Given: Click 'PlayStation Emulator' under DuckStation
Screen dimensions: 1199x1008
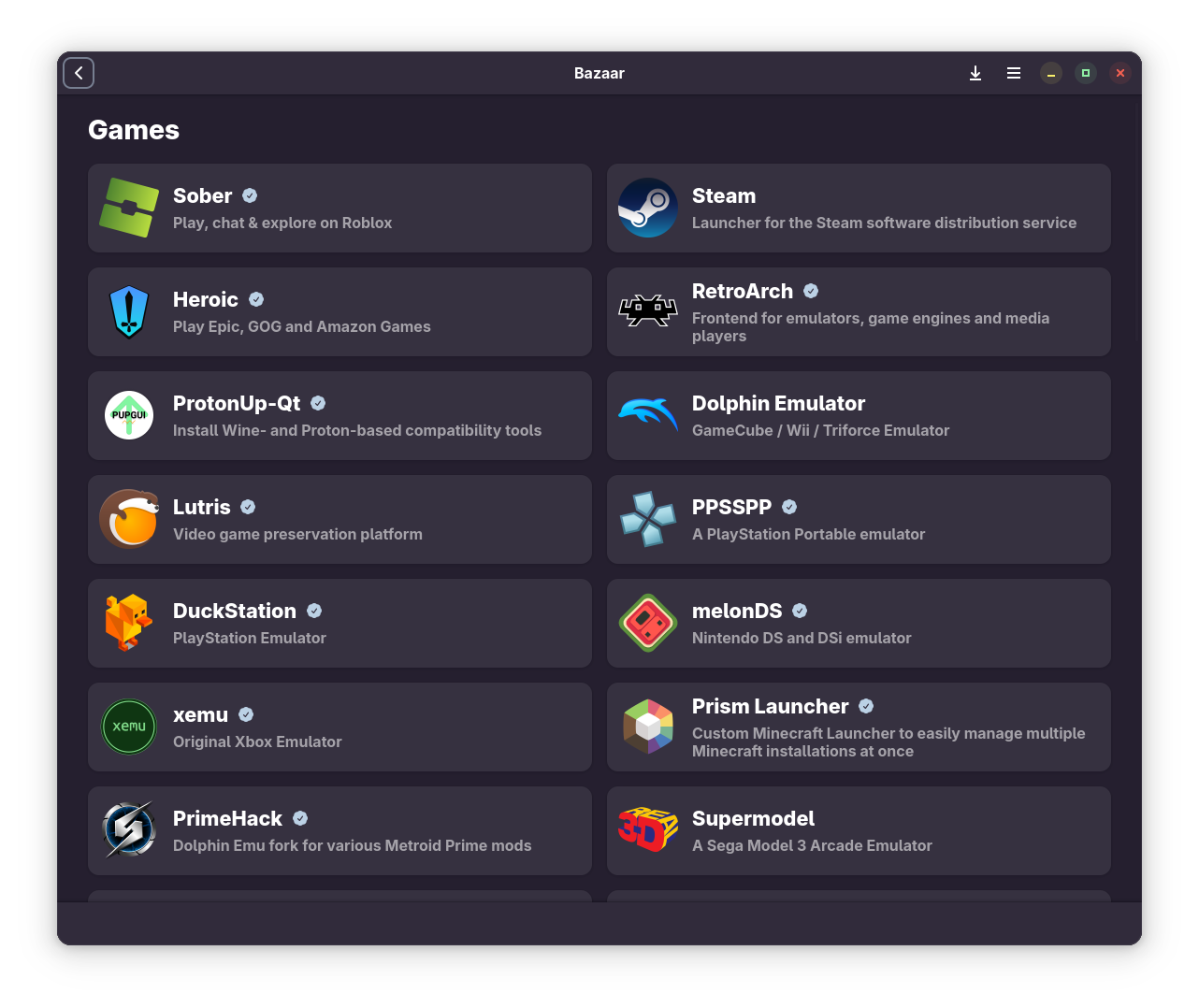Looking at the screenshot, I should [x=250, y=638].
